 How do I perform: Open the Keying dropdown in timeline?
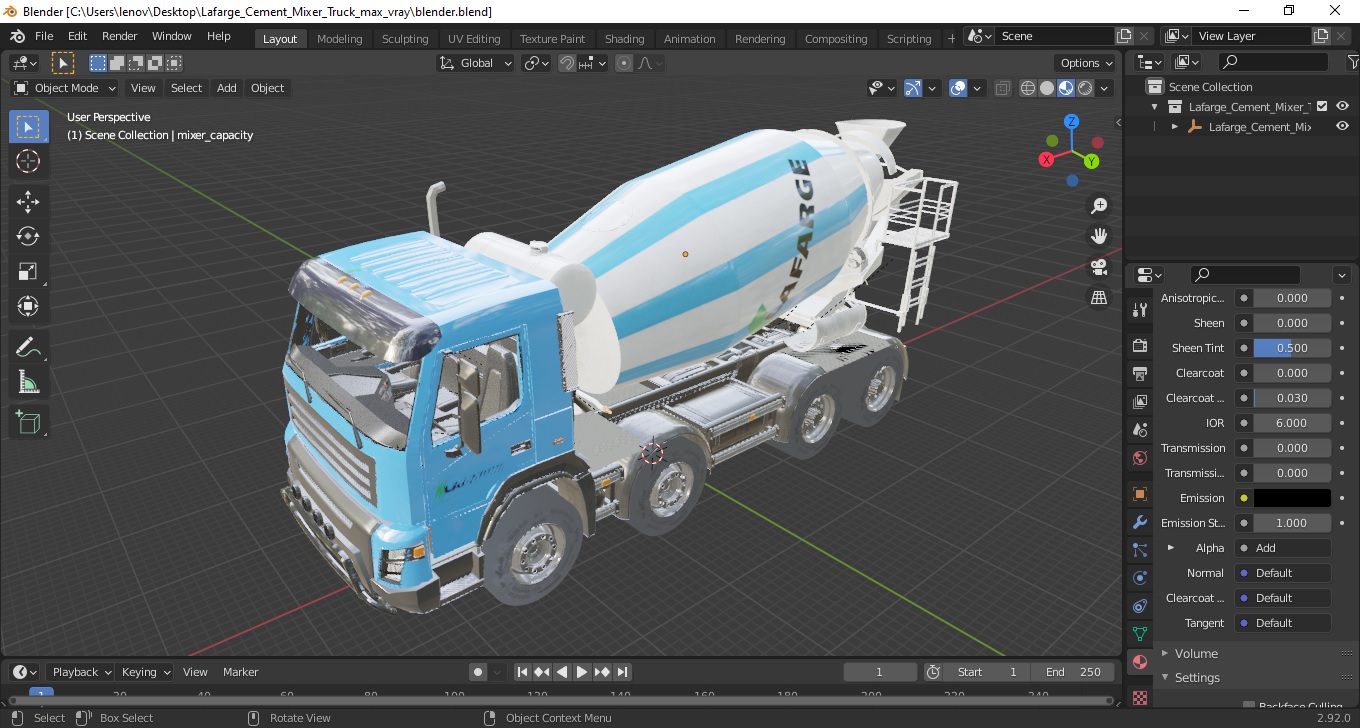[x=146, y=672]
